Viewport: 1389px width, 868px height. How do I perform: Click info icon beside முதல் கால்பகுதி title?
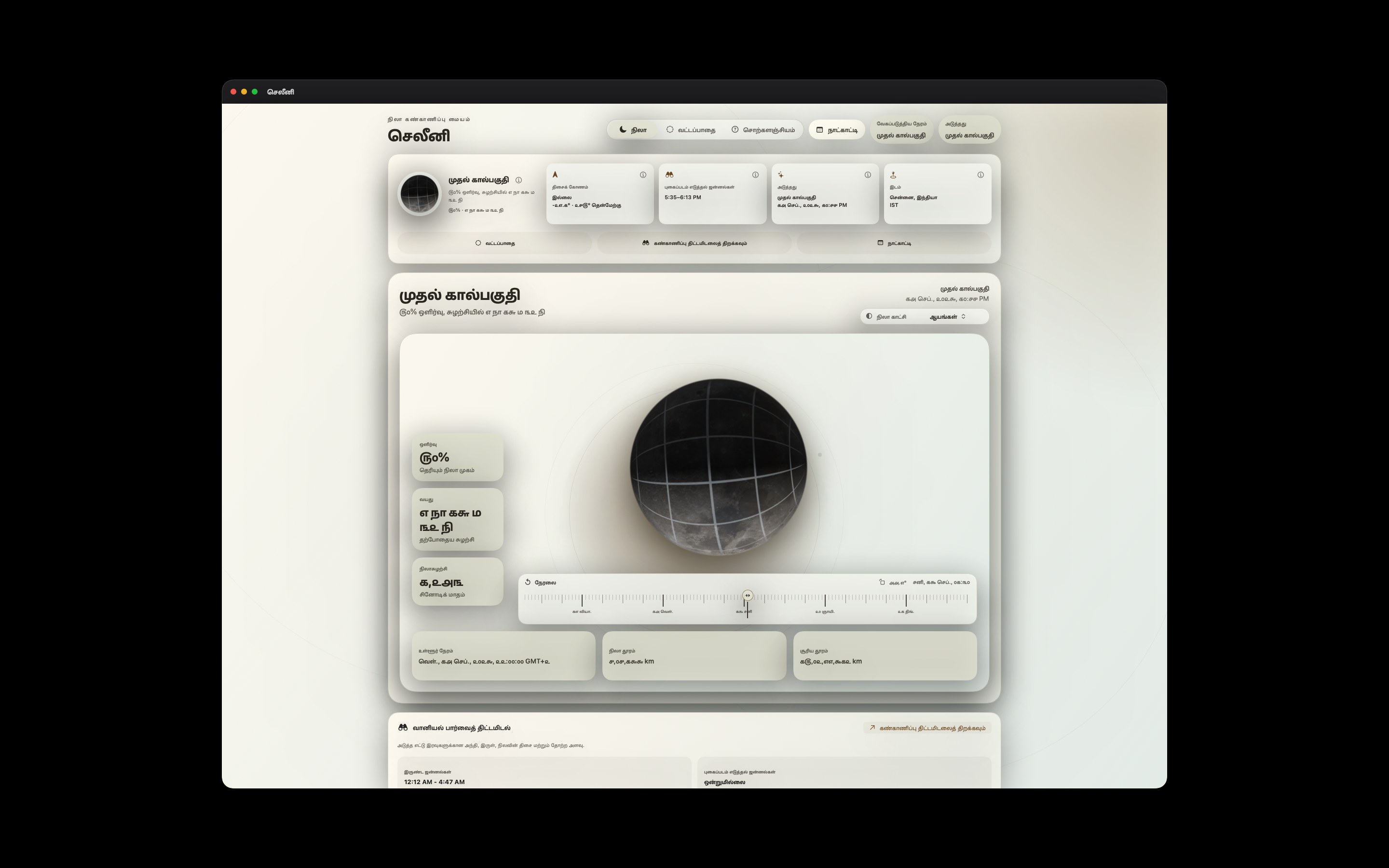click(518, 180)
